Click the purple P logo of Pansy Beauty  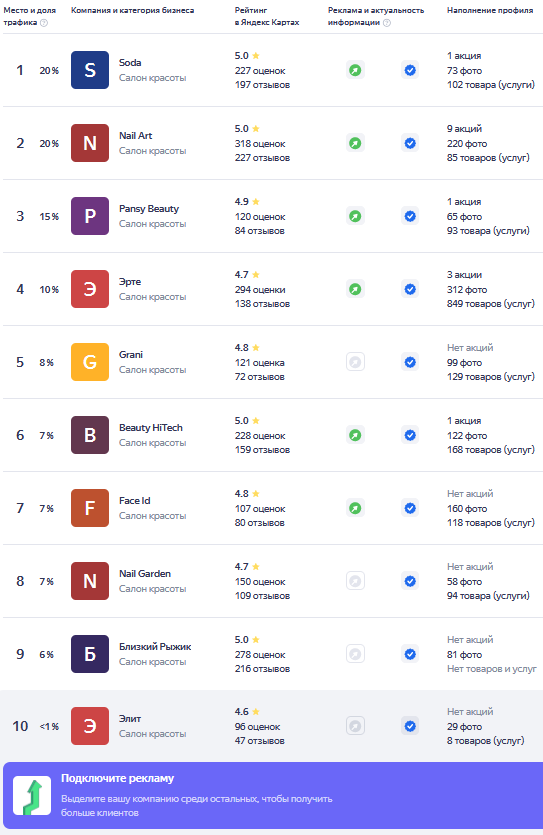(90, 216)
